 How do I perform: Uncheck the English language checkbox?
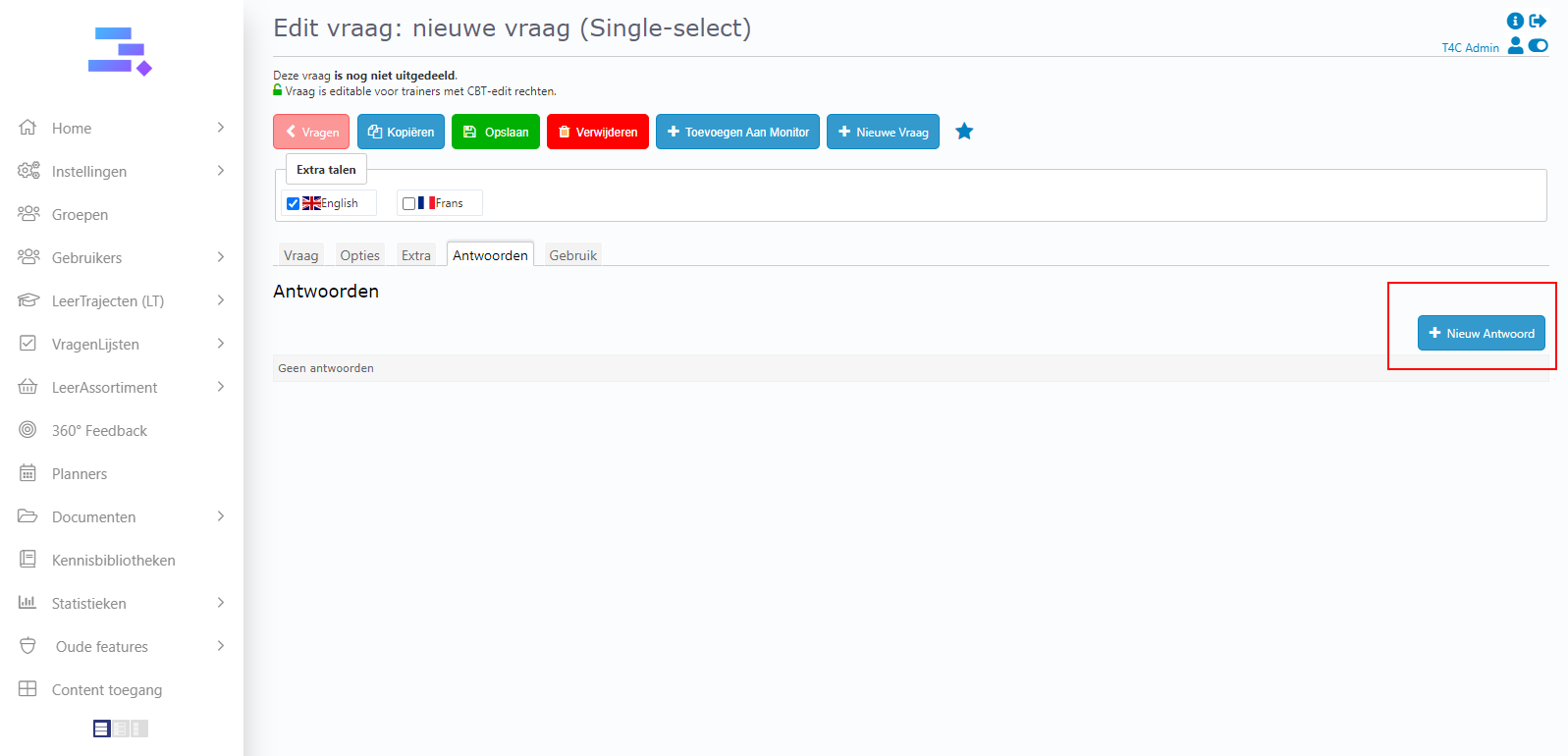click(x=293, y=204)
